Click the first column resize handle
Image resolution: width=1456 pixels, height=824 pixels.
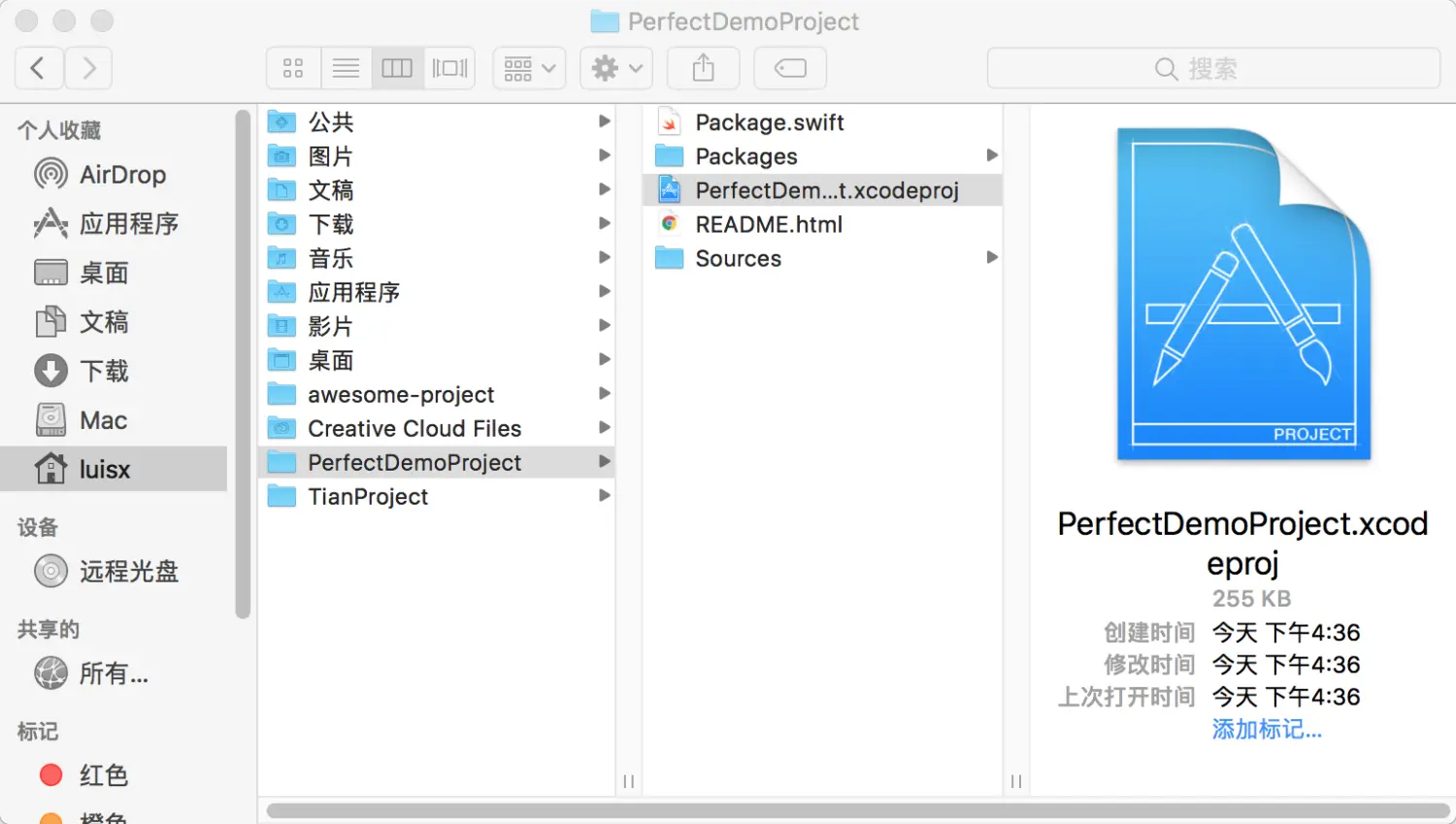point(629,781)
